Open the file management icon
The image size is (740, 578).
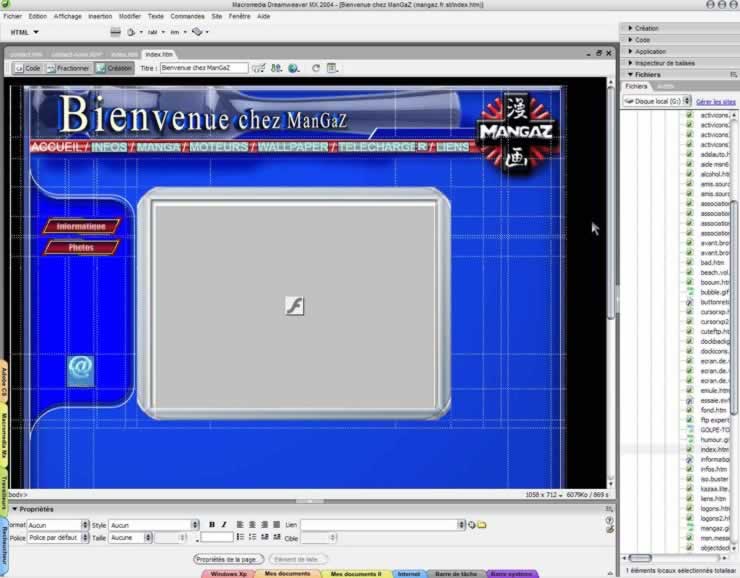[x=277, y=68]
